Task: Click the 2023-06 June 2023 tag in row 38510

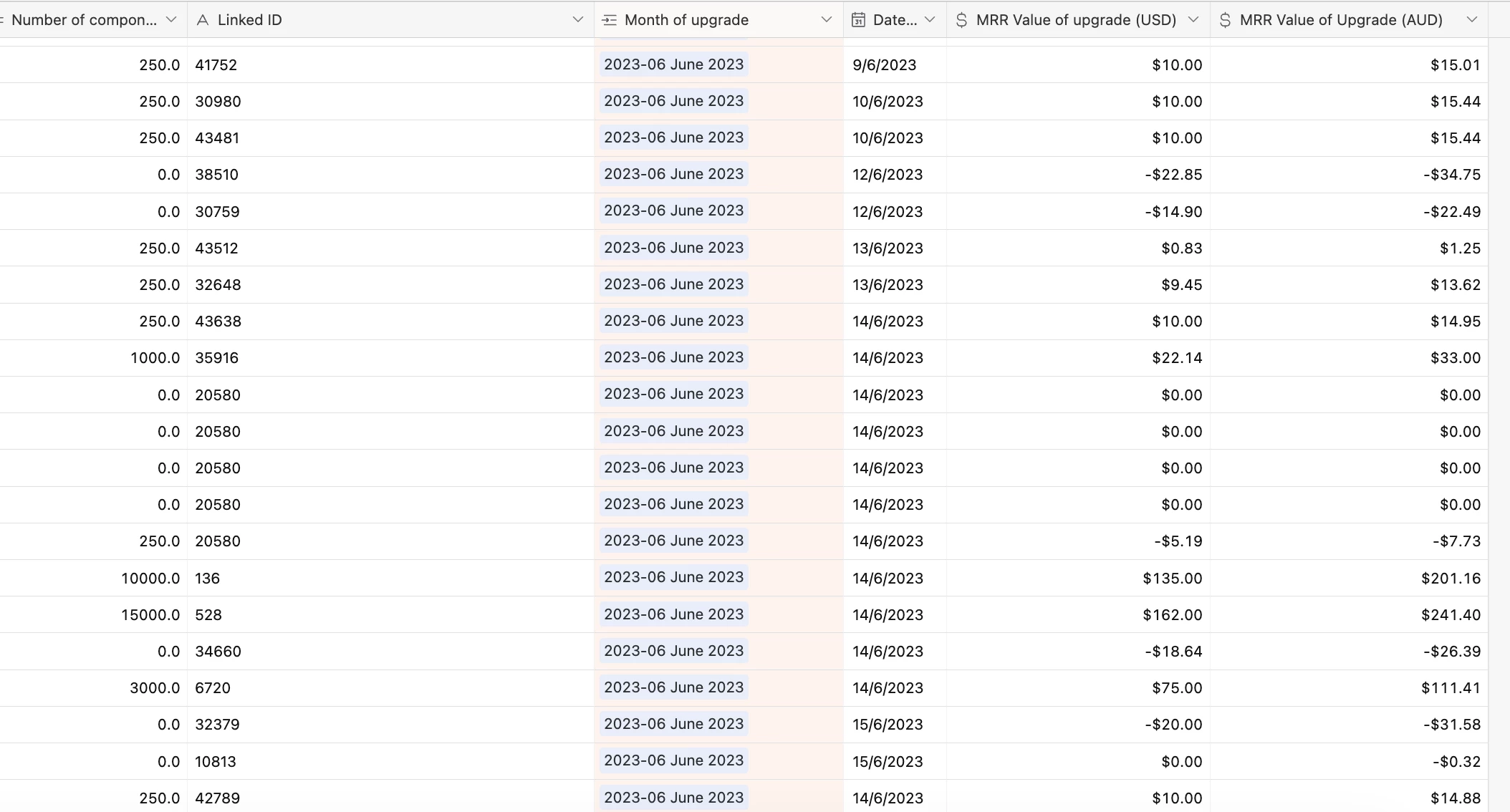Action: (673, 174)
